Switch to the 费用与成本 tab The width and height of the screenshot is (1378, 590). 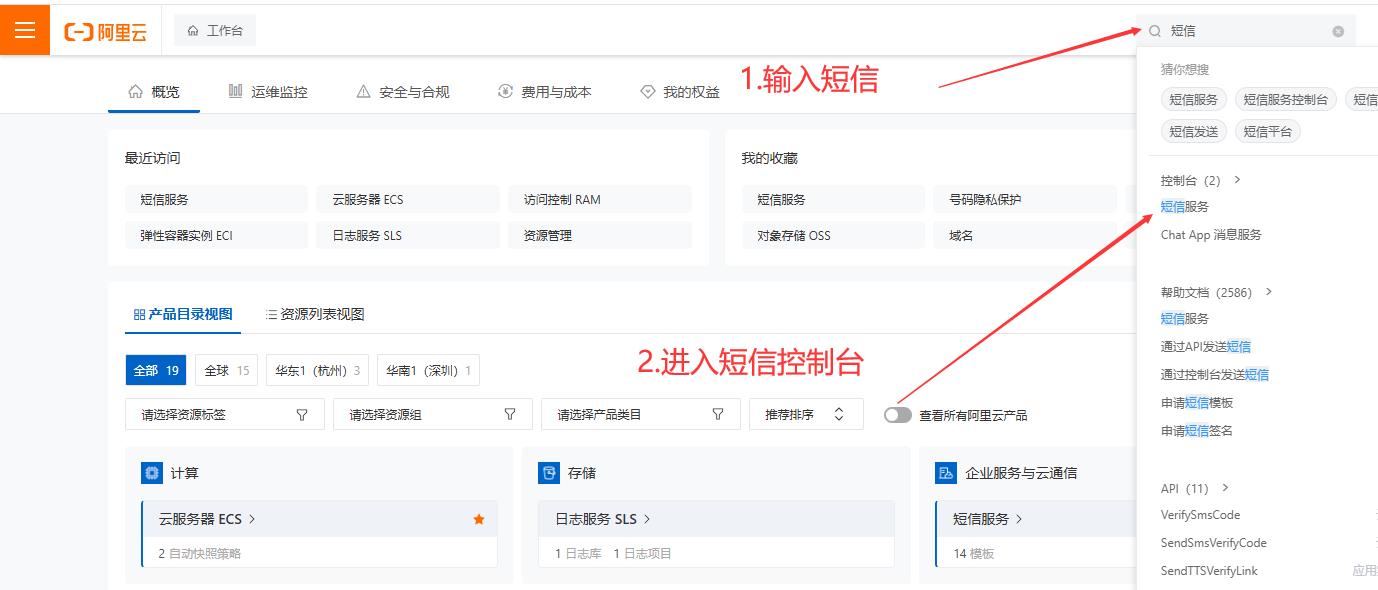click(x=545, y=92)
